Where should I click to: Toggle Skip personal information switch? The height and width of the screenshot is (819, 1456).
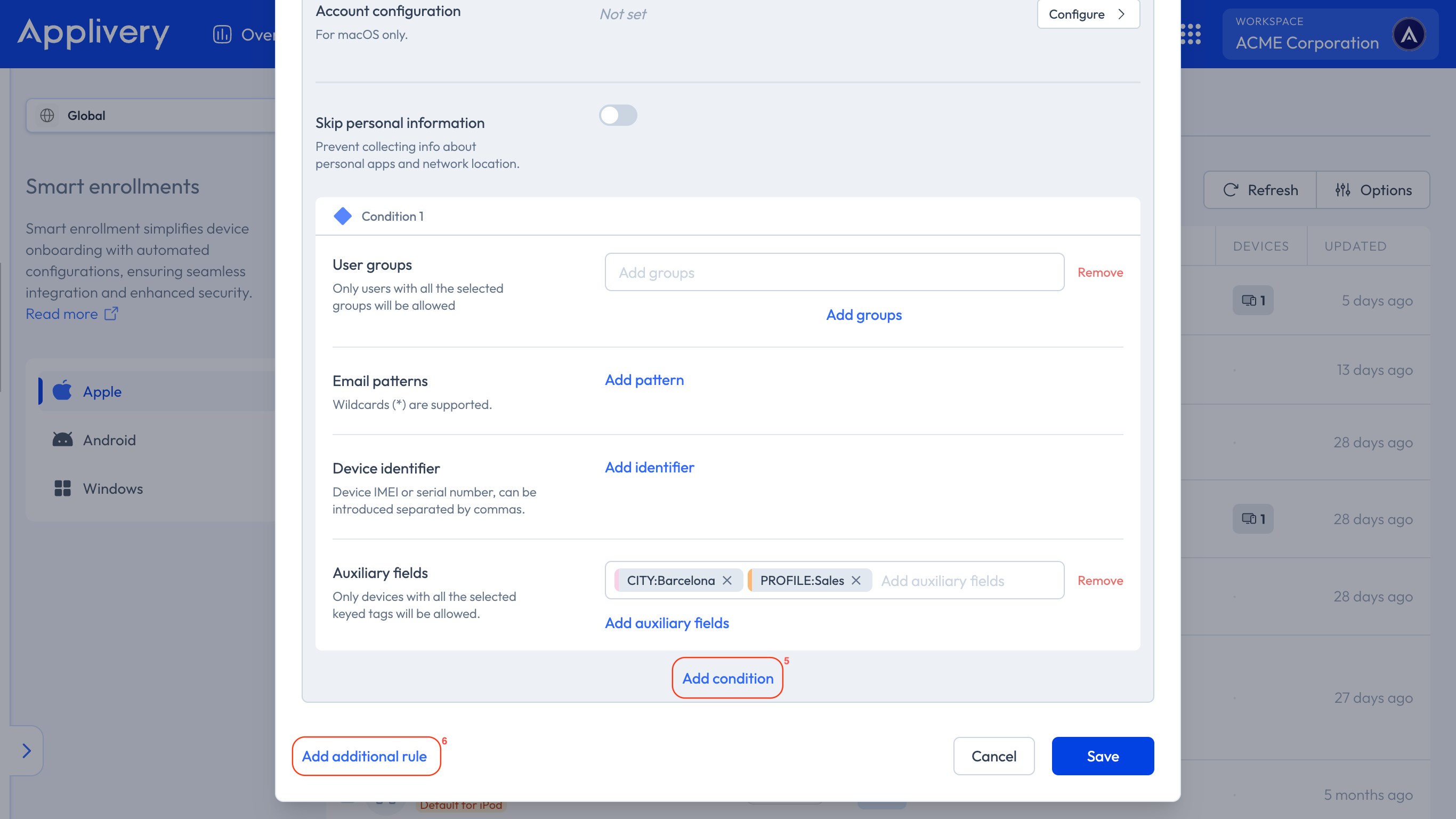point(618,115)
